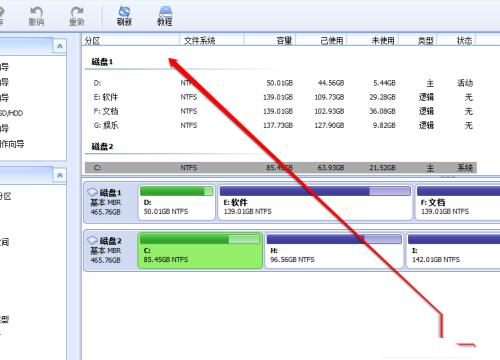This screenshot has width=500, height=360.
Task: Select D: 50.01GB NTFS block in disk map
Action: (x=177, y=203)
